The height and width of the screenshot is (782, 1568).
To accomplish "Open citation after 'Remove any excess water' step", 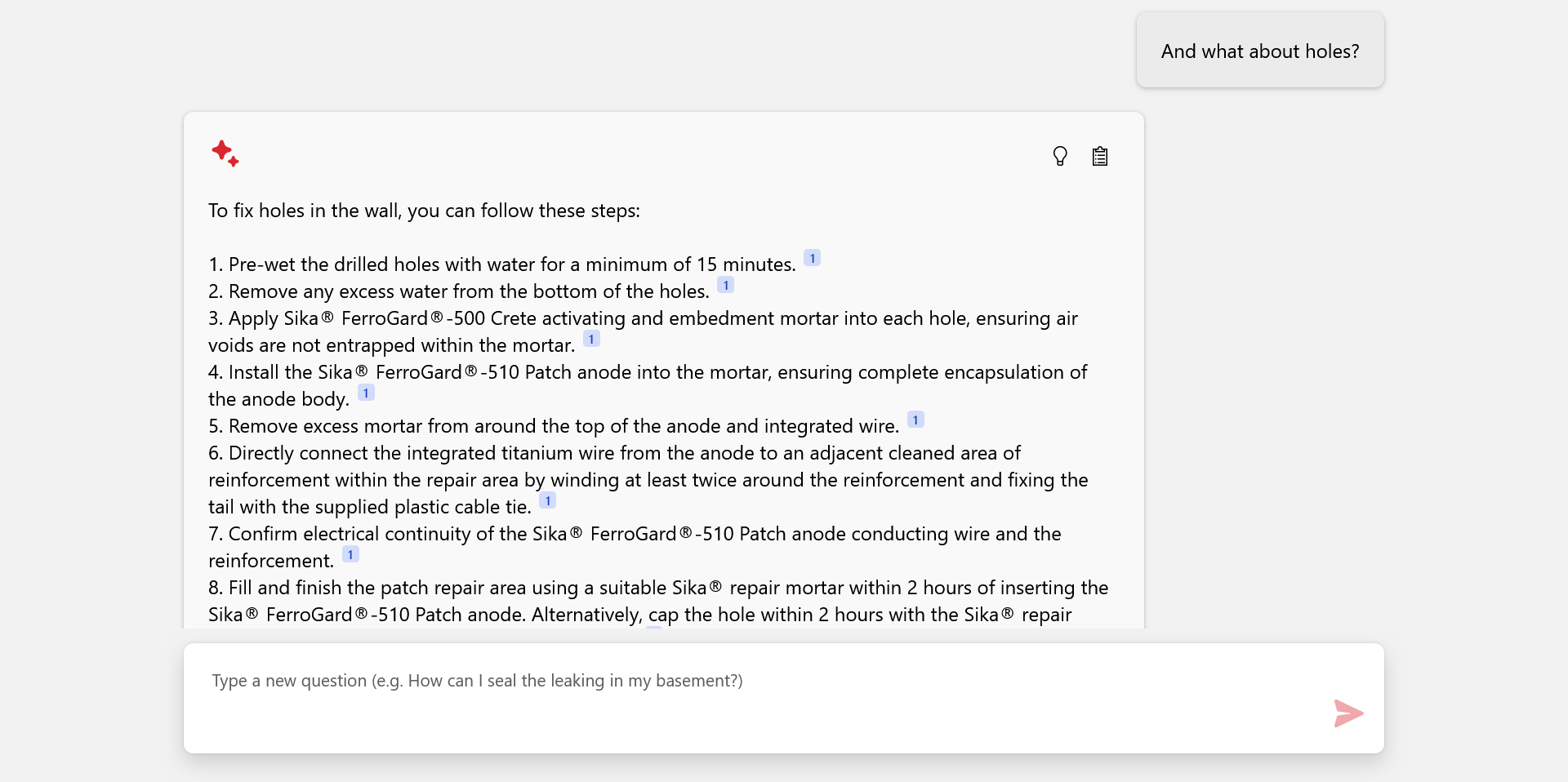I will pyautogui.click(x=725, y=285).
